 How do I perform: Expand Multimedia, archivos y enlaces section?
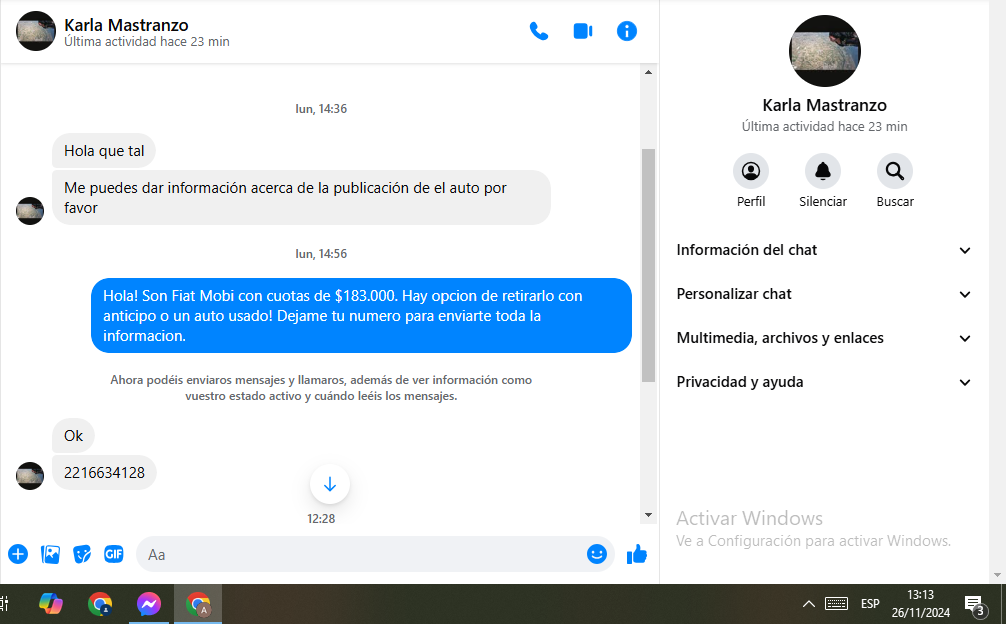(x=824, y=338)
